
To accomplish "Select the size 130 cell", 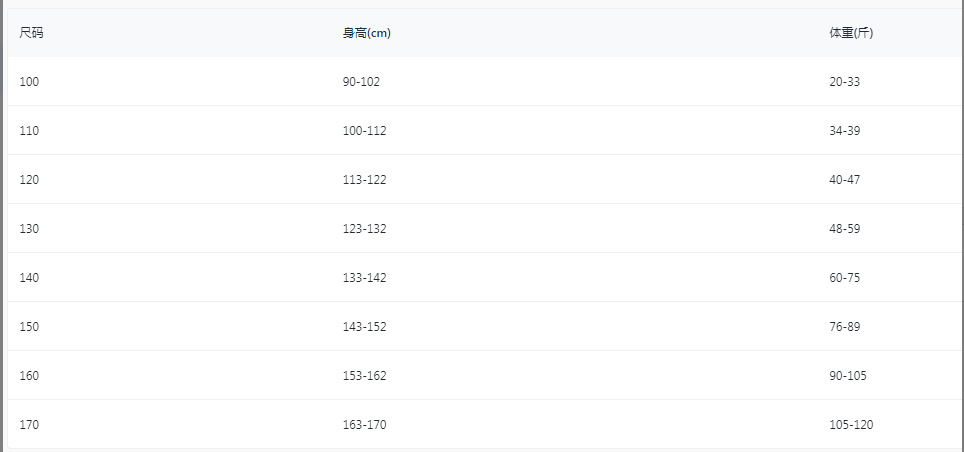I will click(x=29, y=229).
